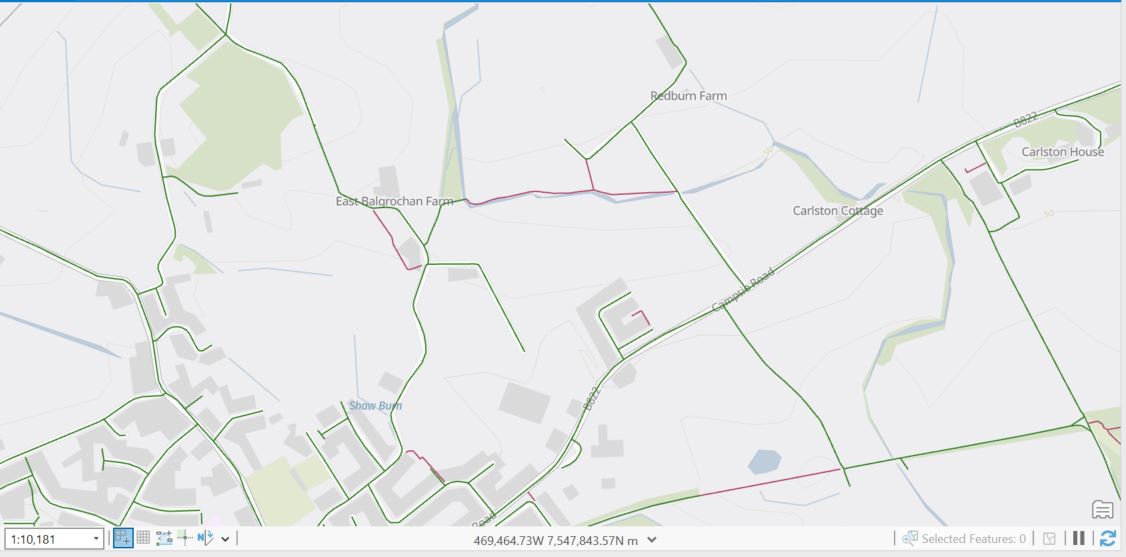Expand the chevron next to north arrow icon

tap(225, 538)
